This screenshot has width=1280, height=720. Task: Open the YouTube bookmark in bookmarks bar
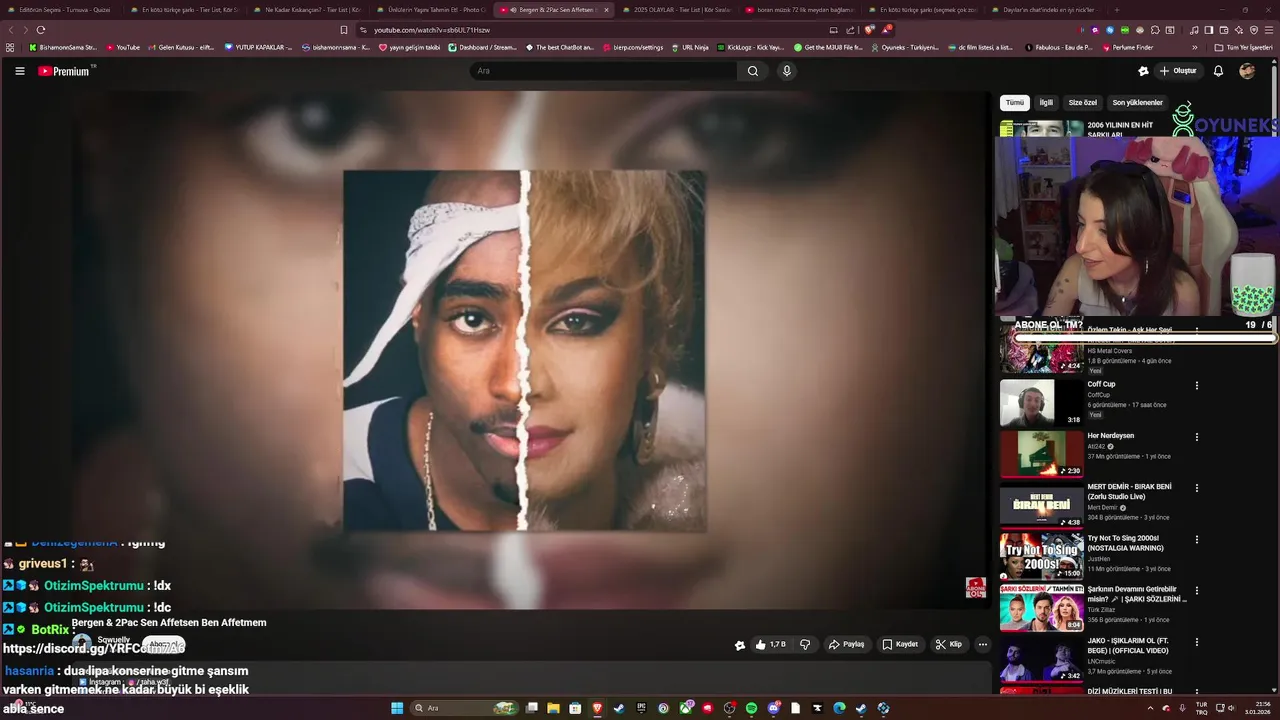(123, 47)
